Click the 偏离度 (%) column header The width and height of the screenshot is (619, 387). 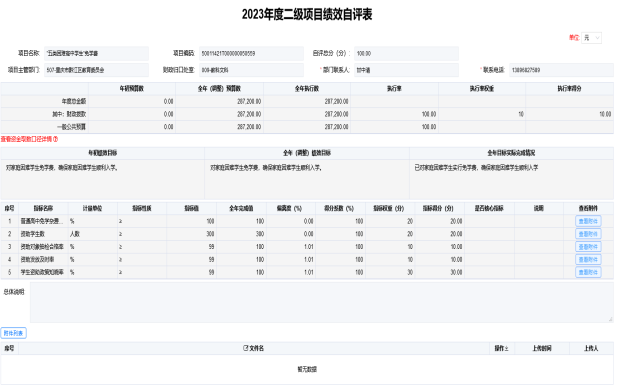click(291, 208)
